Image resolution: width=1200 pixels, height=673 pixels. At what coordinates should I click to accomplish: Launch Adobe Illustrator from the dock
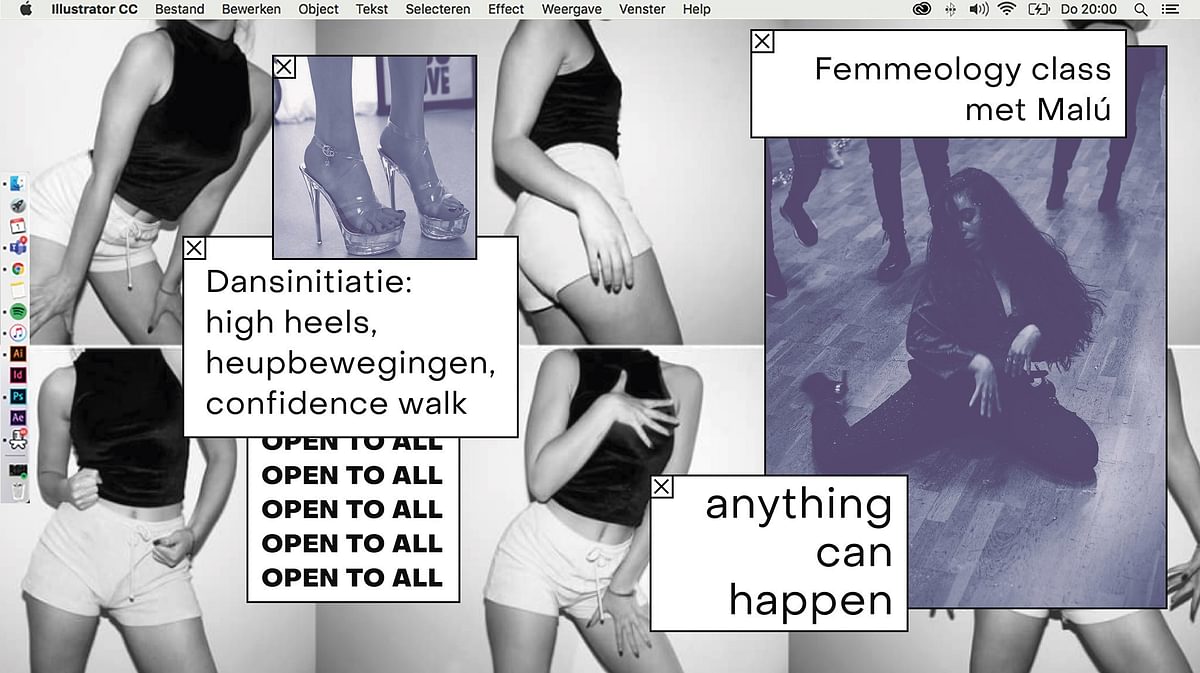[18, 354]
